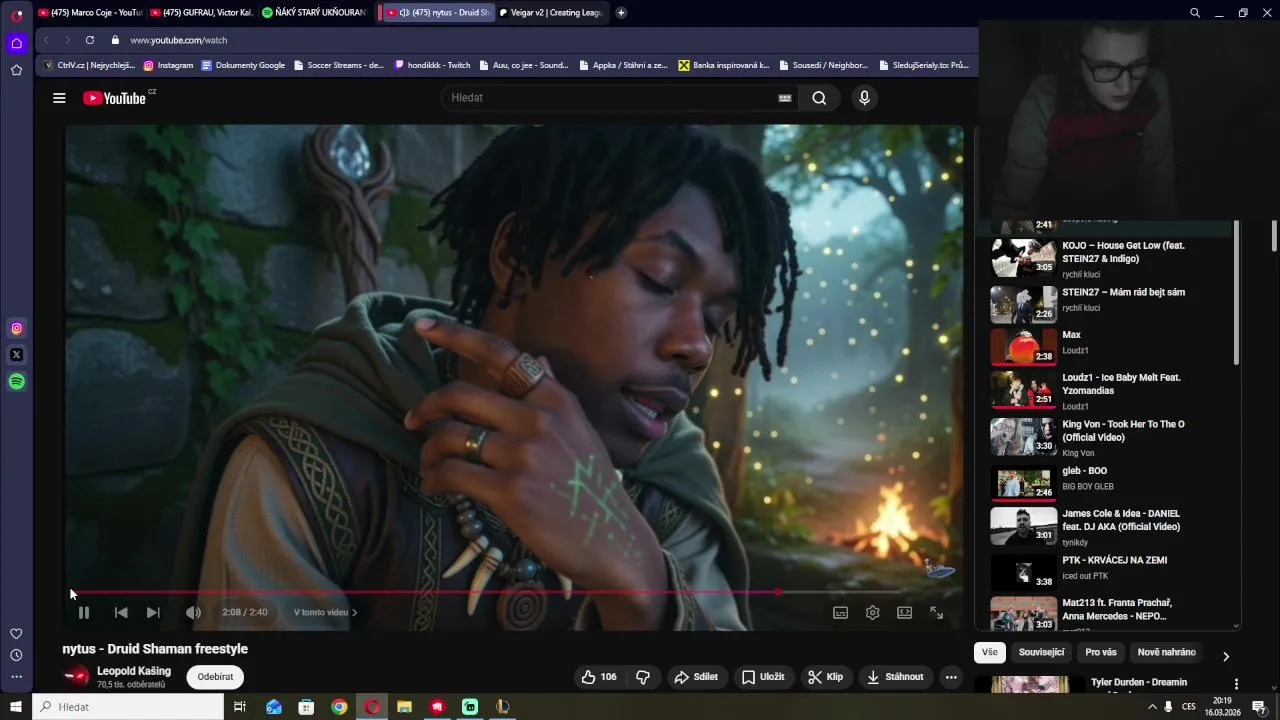Screen dimensions: 1280x720
Task: Select the 'Pro vás' filter chip
Action: 1101,652
